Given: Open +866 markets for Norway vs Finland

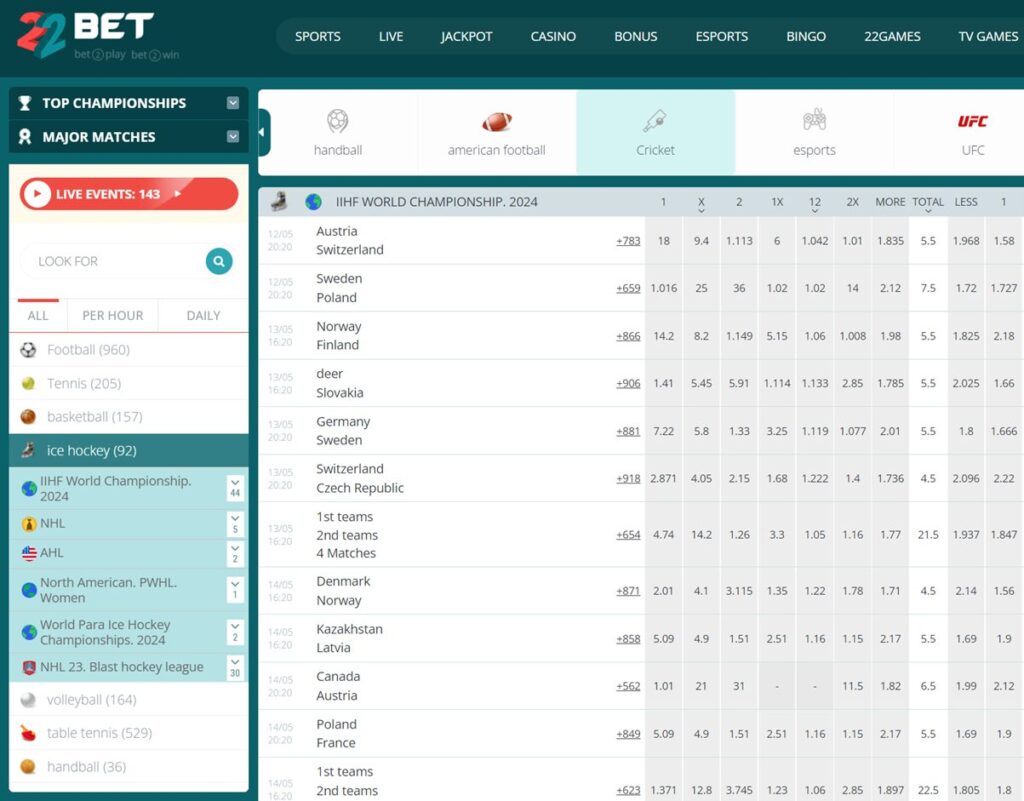Looking at the screenshot, I should [x=628, y=336].
